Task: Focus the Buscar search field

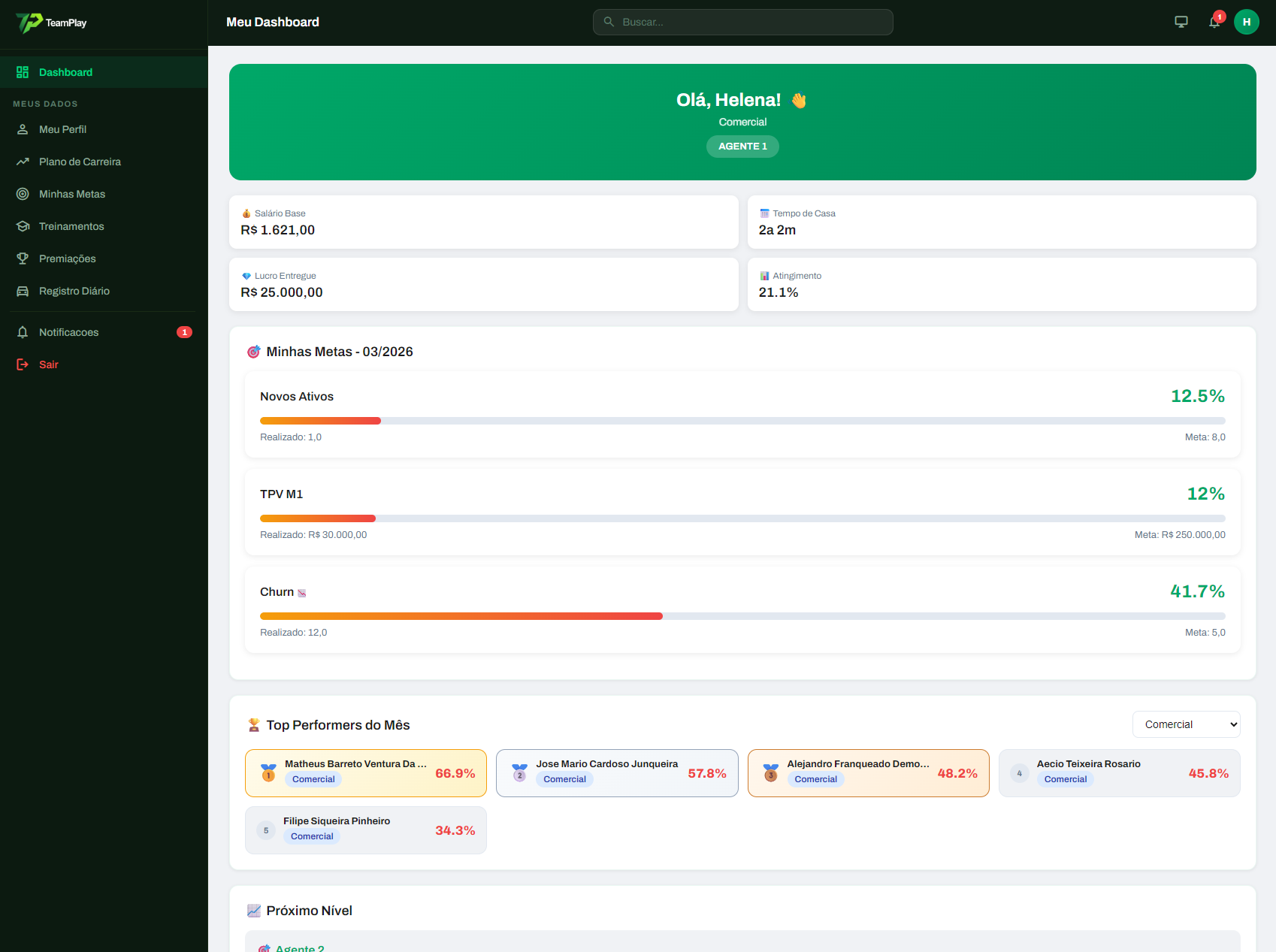Action: 742,22
